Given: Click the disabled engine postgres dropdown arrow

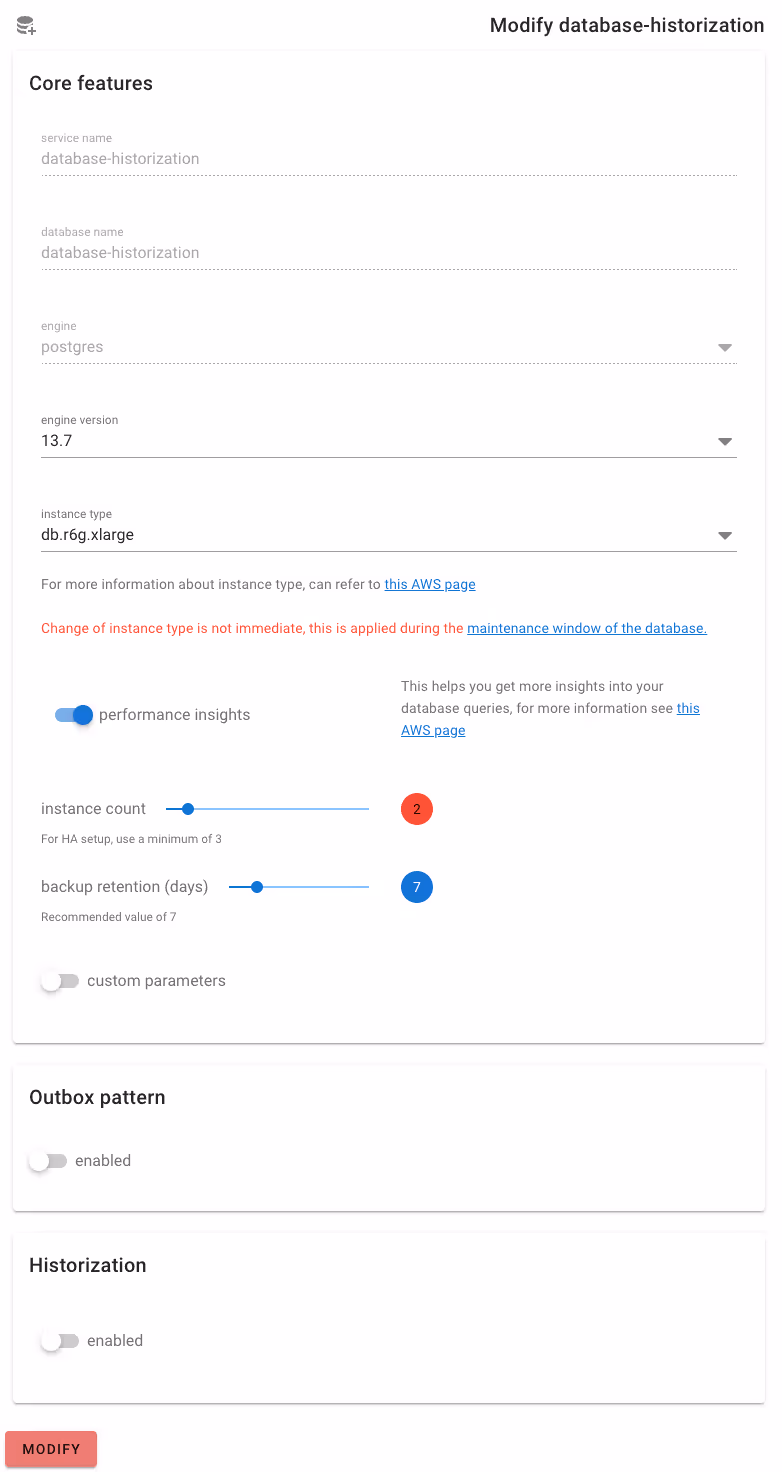Looking at the screenshot, I should (725, 347).
